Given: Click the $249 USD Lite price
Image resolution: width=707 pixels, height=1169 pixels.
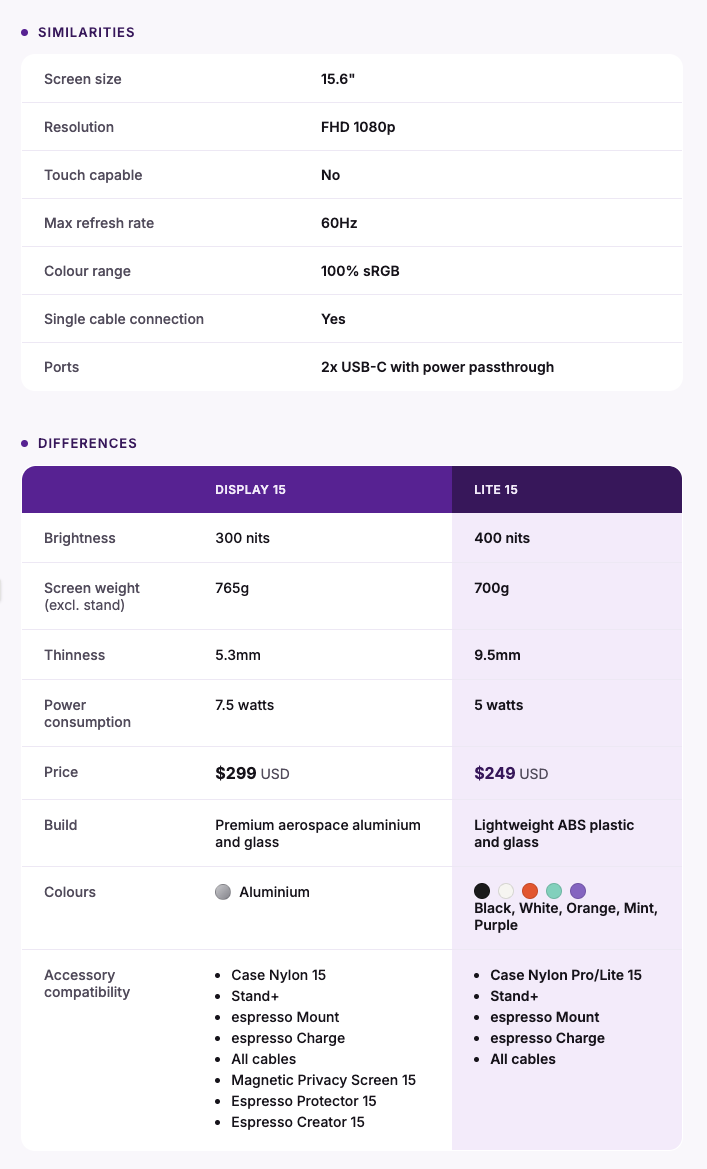Looking at the screenshot, I should click(511, 773).
